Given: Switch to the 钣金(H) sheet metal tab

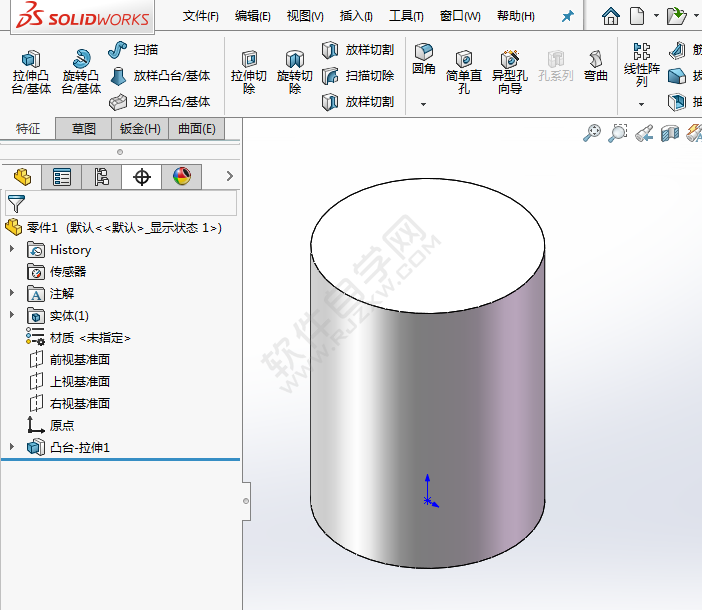Looking at the screenshot, I should [x=140, y=129].
